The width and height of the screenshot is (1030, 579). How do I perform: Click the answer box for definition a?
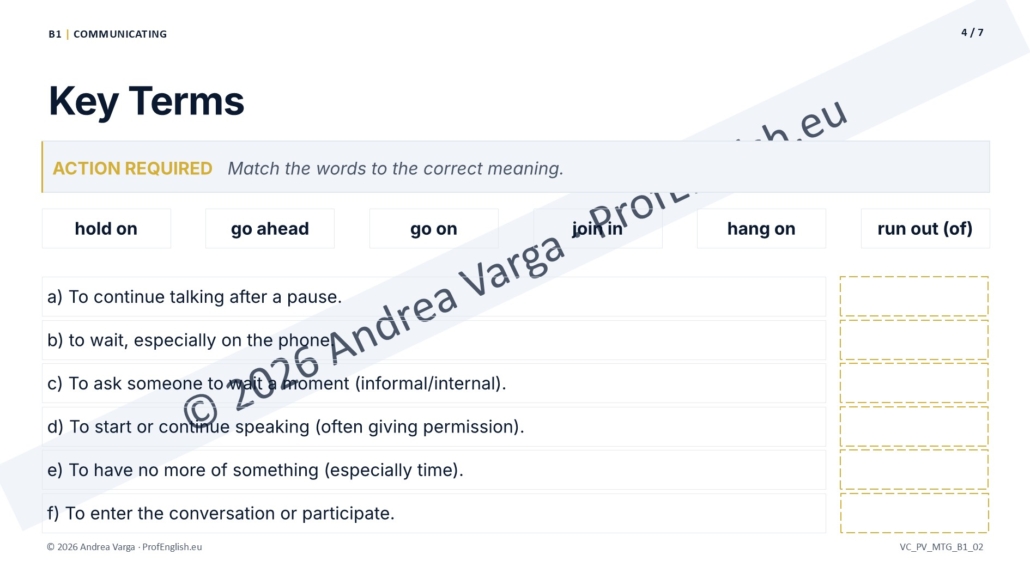click(914, 296)
